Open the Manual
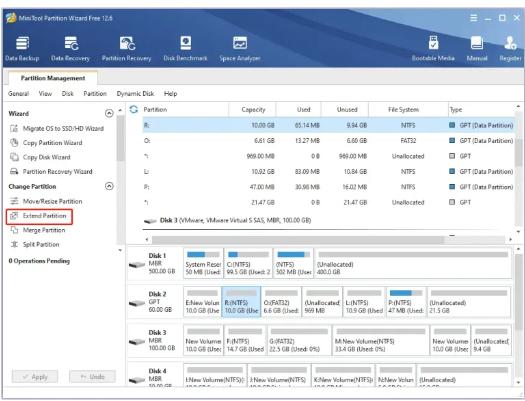Image resolution: width=525 pixels, height=401 pixels. coord(477,49)
